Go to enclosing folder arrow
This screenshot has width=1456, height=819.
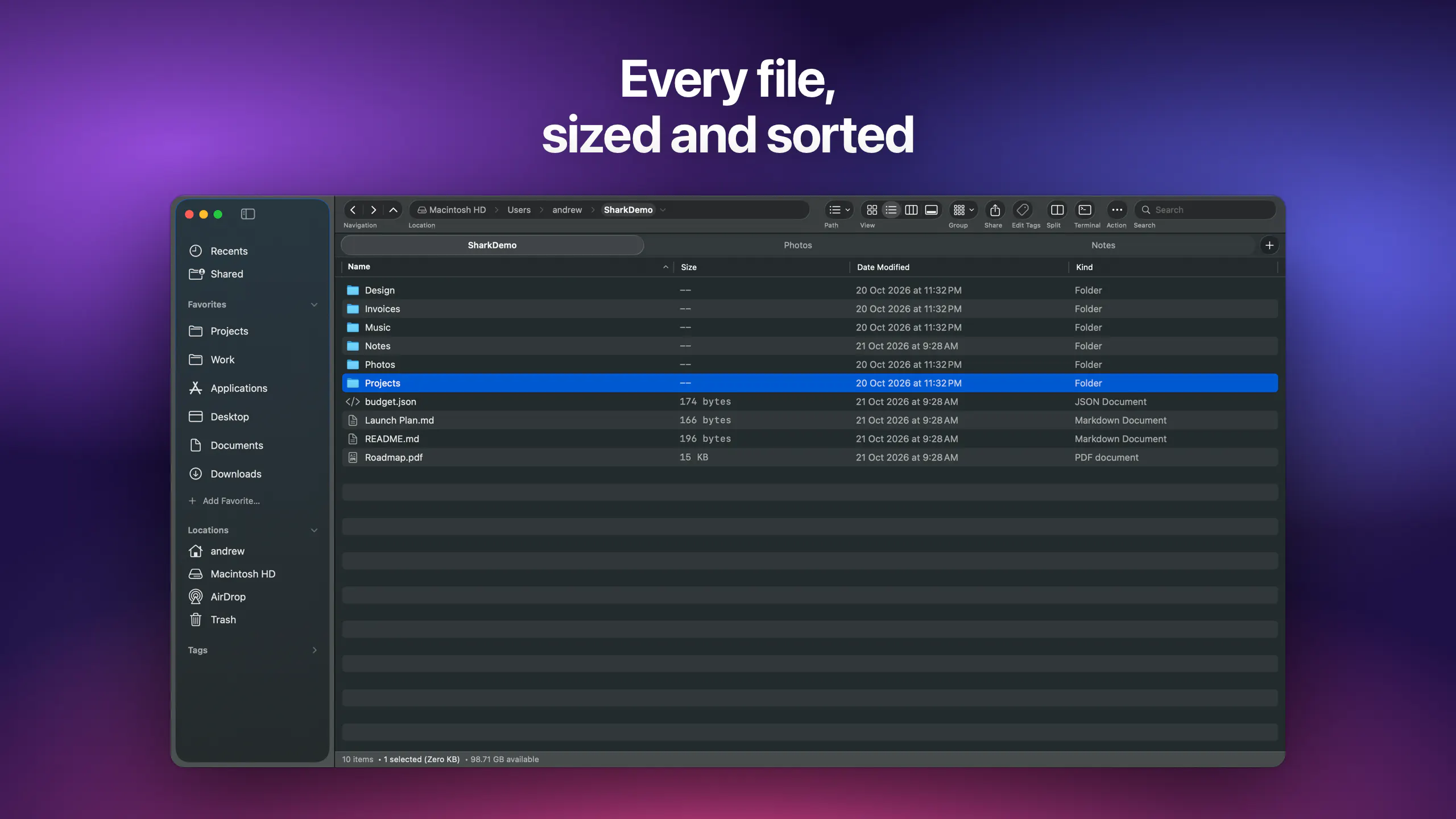tap(393, 210)
